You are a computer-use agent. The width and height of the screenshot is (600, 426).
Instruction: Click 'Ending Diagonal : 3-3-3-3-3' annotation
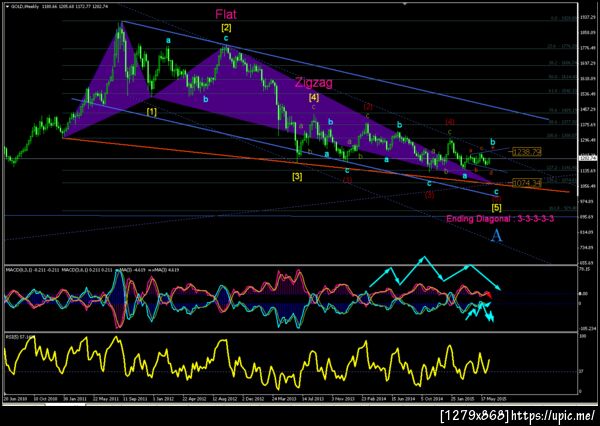[500, 219]
